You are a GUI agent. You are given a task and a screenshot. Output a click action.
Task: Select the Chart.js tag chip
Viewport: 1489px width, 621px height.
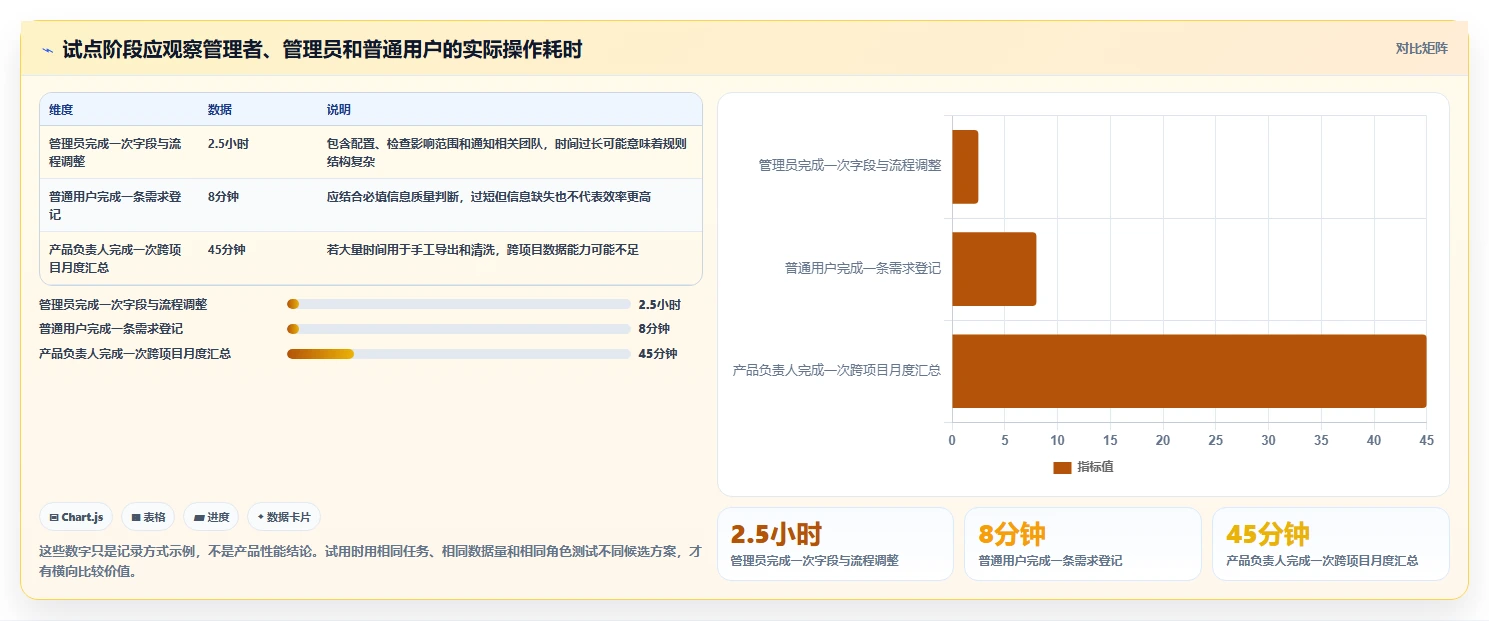tap(77, 517)
